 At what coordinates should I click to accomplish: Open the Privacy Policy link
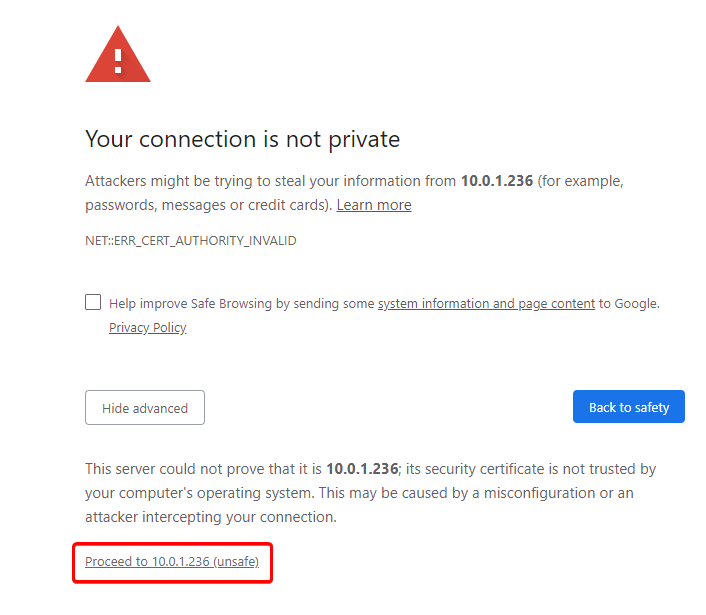pos(147,327)
